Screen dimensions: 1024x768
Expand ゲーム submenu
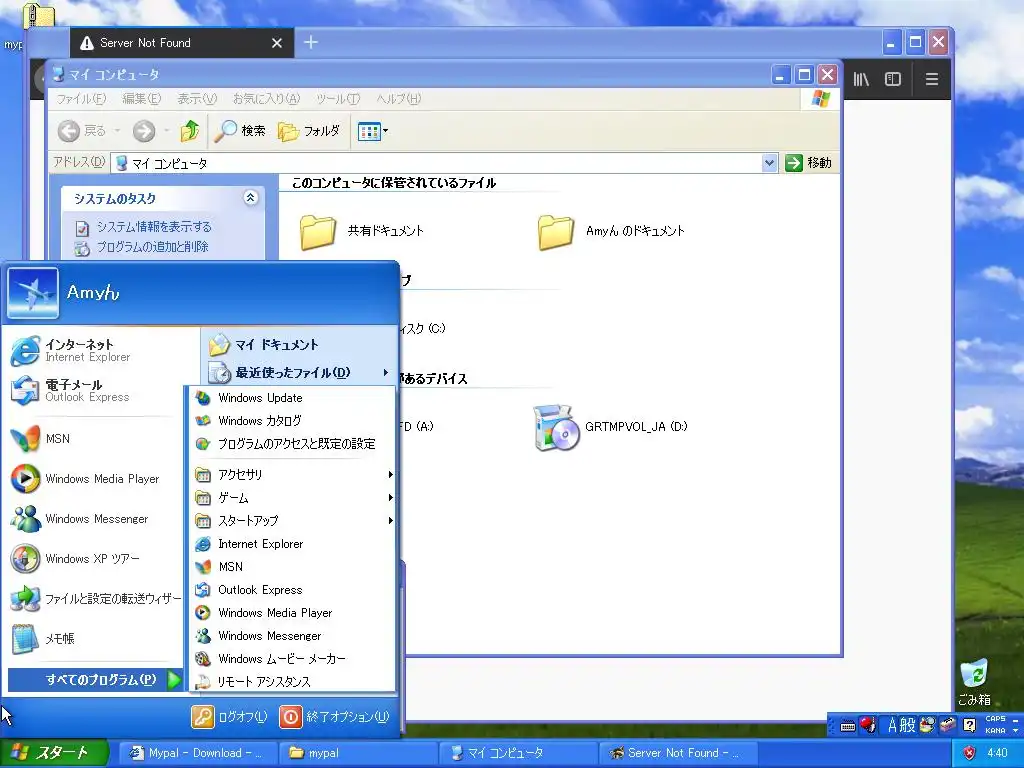pos(293,498)
